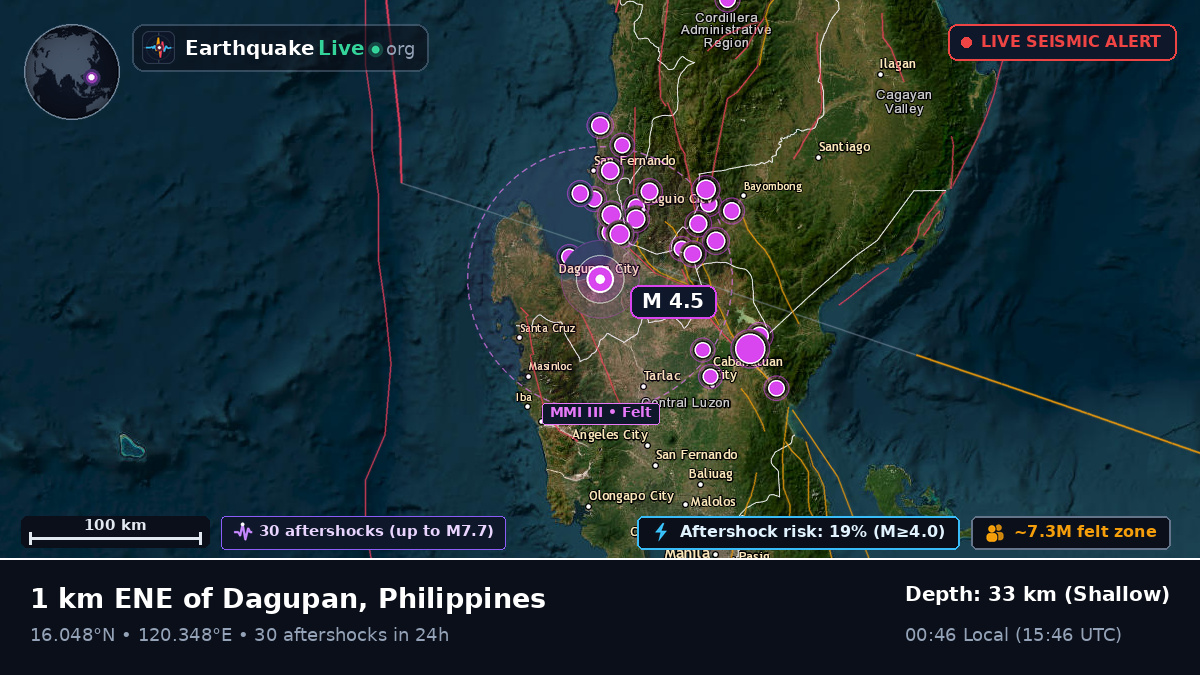Click the headline "1 km ENE of Dagupan, Philippines"

tap(288, 599)
